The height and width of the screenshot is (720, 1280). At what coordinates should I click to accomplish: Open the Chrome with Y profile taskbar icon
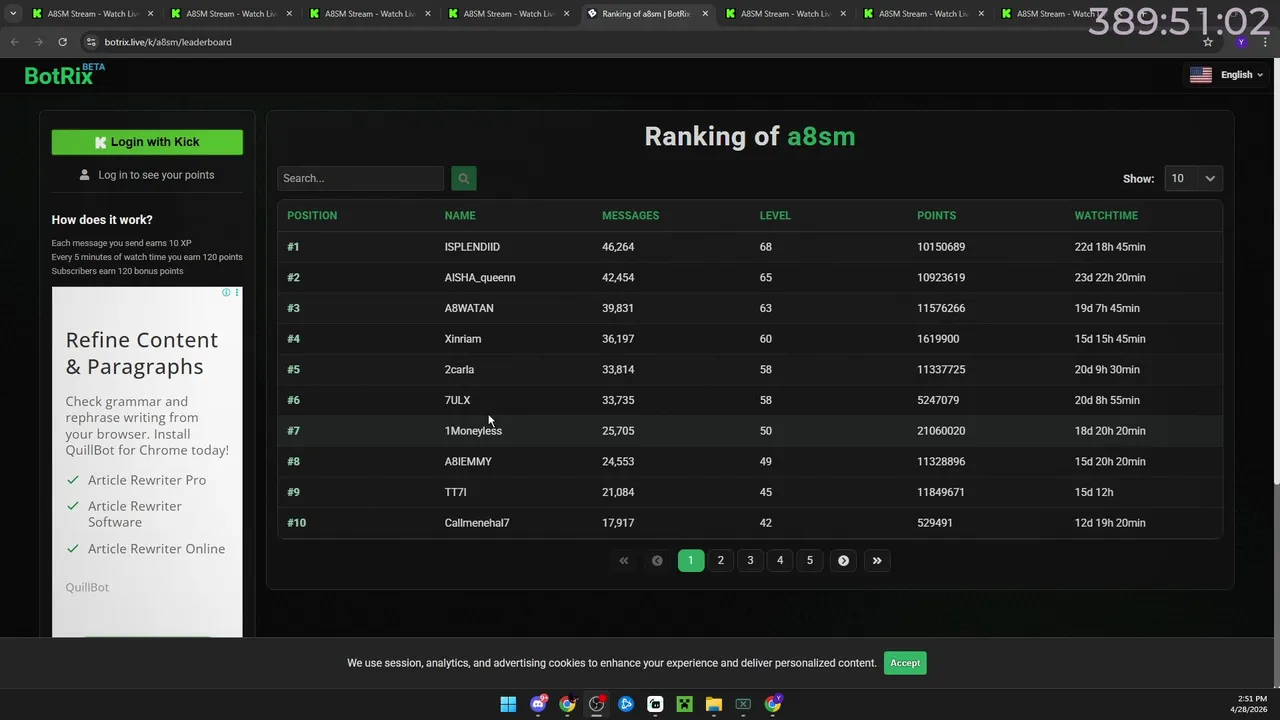(773, 704)
